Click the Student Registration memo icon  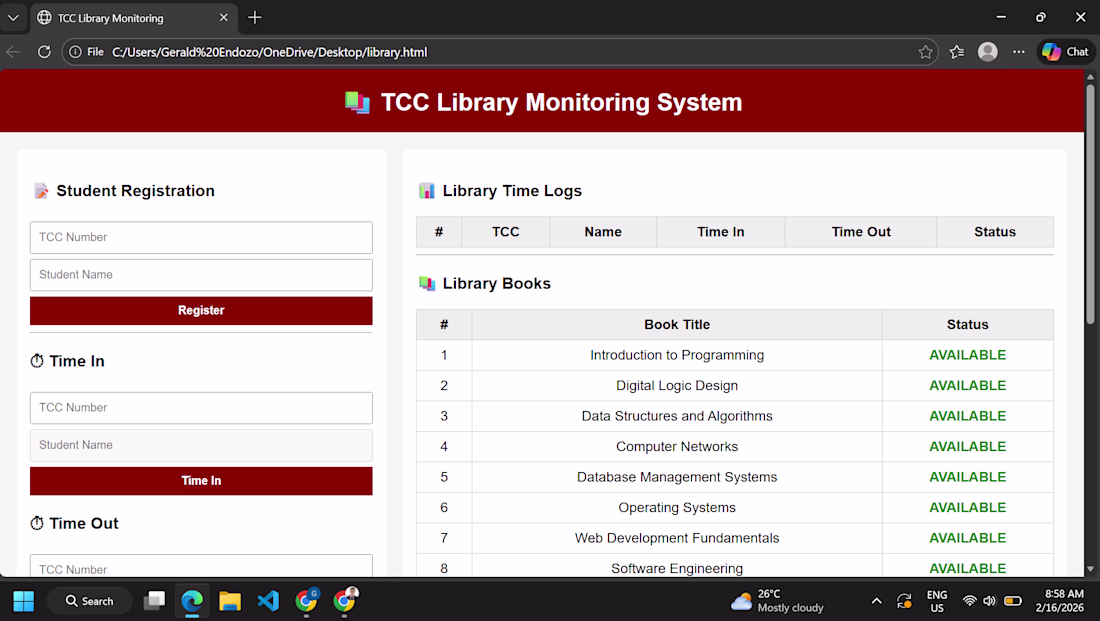point(41,191)
